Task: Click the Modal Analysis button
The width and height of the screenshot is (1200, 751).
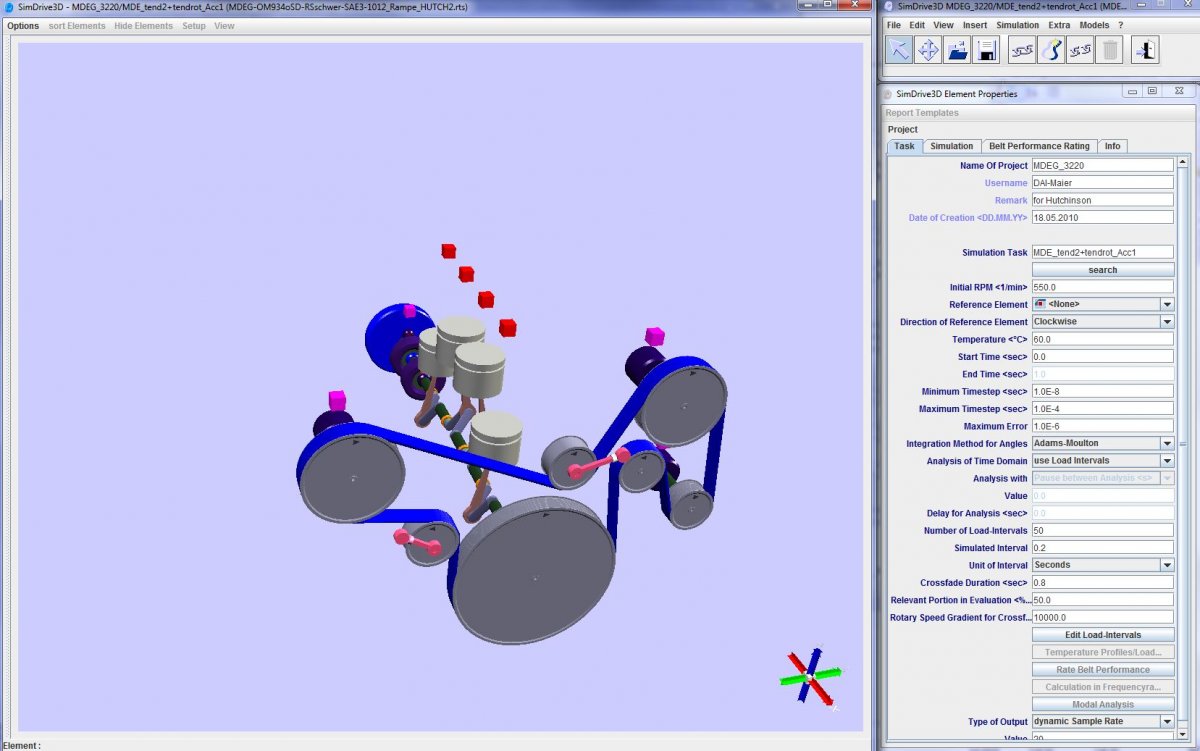Action: coord(1103,704)
